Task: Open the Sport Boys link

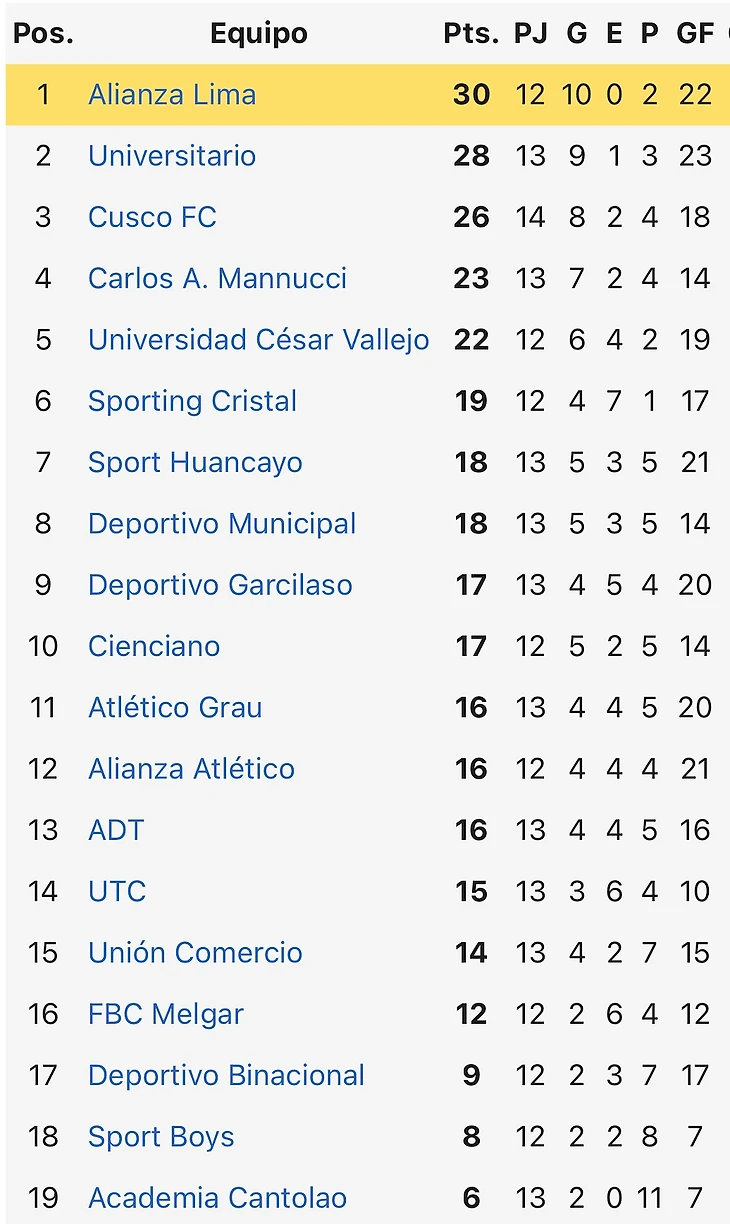Action: (161, 1137)
